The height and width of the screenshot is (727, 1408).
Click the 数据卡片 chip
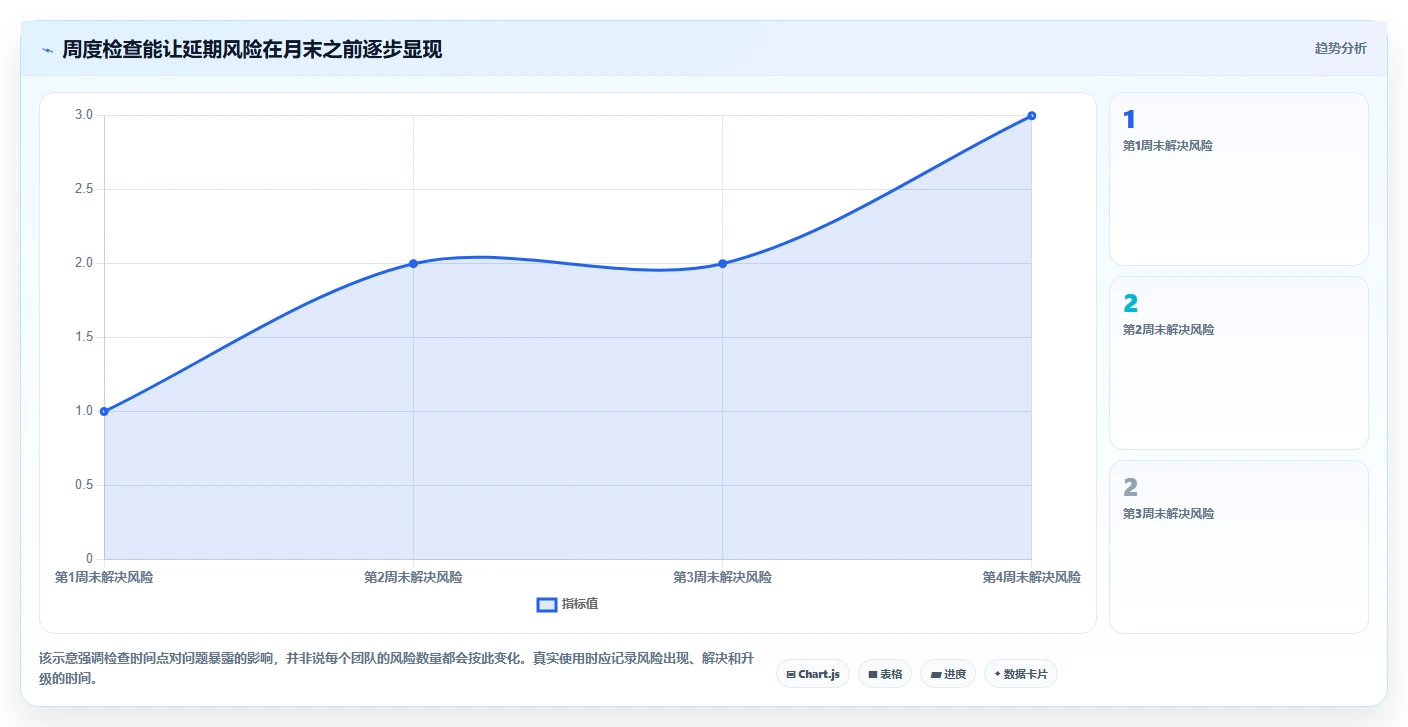(1021, 674)
